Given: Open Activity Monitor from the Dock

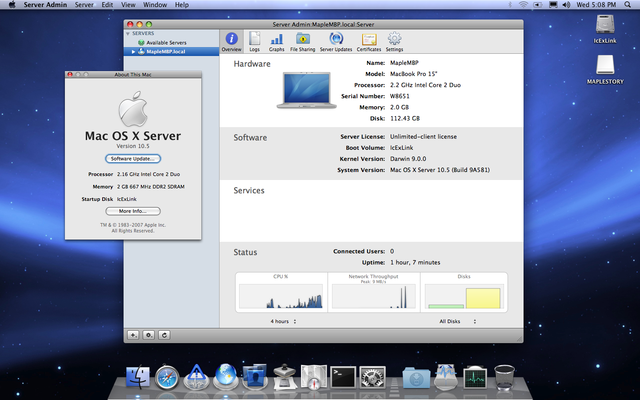Looking at the screenshot, I should pyautogui.click(x=475, y=377).
